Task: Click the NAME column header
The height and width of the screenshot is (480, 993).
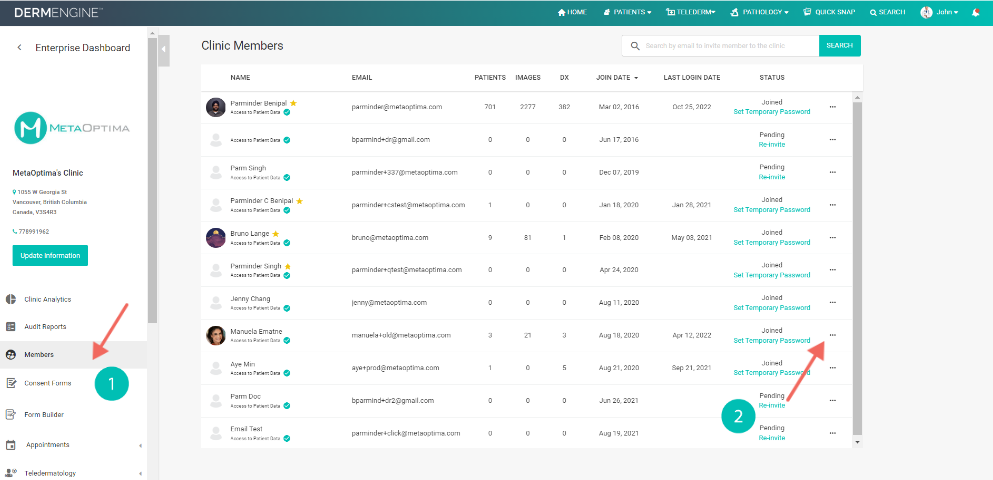Action: [x=240, y=78]
